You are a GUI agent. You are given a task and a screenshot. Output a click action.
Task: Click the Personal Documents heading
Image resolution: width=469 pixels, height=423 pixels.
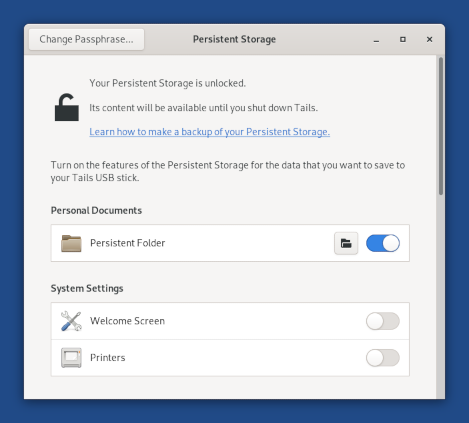[x=96, y=211]
